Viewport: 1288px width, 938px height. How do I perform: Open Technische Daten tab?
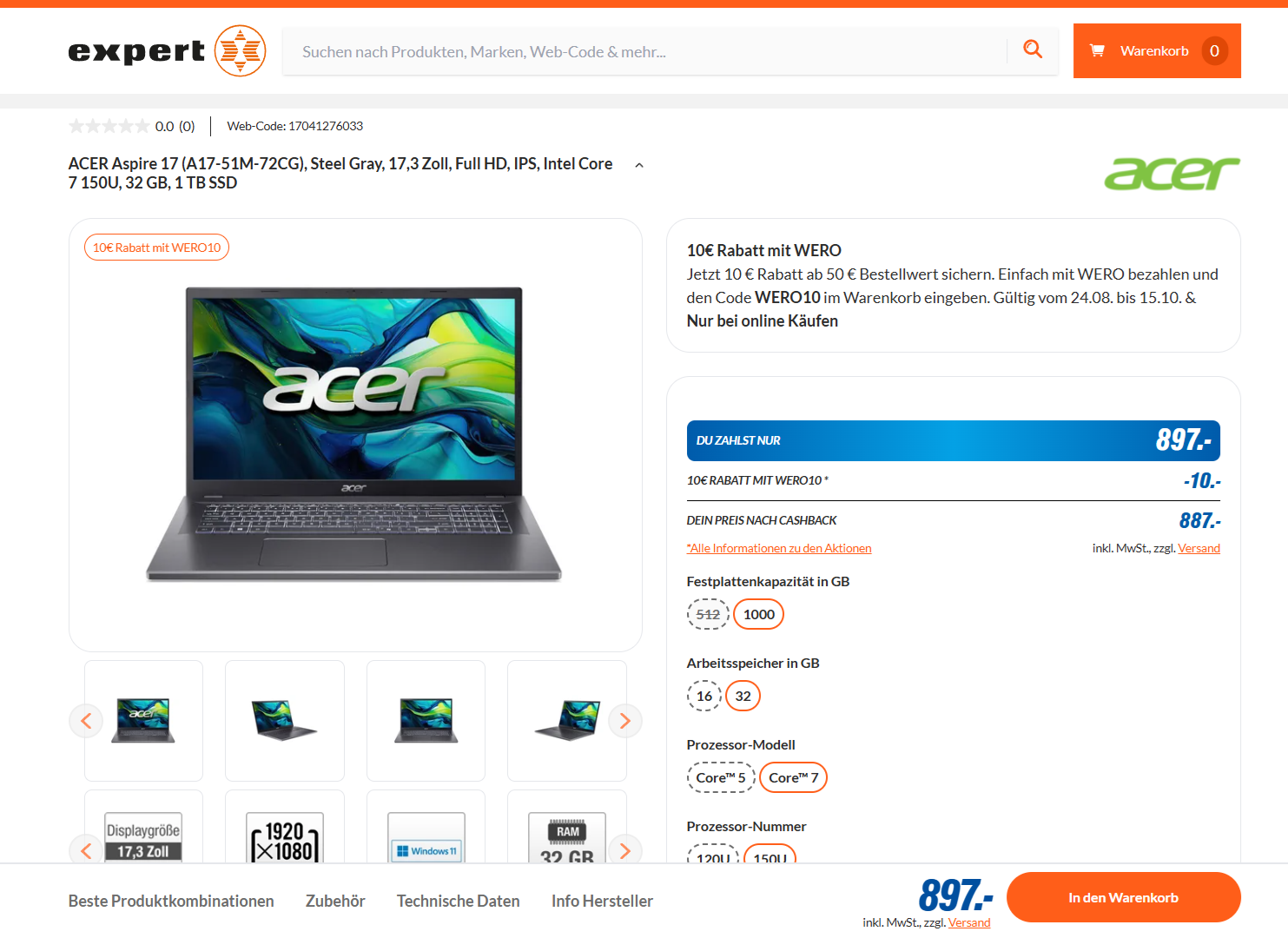coord(459,901)
